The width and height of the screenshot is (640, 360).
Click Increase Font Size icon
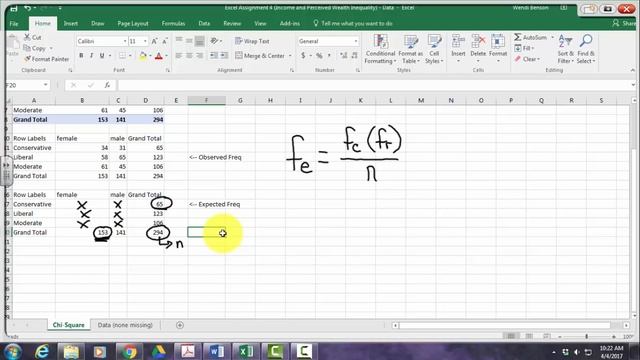click(x=154, y=41)
